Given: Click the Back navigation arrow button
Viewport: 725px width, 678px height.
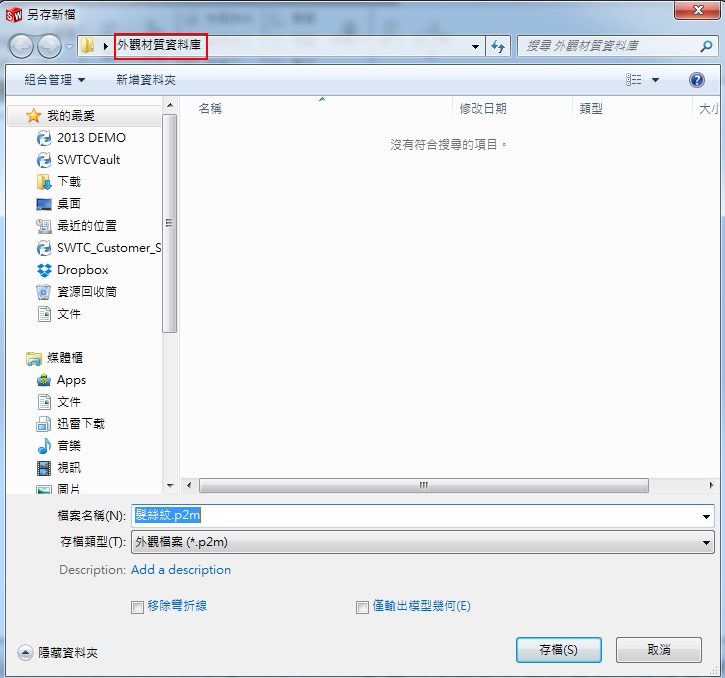Looking at the screenshot, I should [21, 46].
